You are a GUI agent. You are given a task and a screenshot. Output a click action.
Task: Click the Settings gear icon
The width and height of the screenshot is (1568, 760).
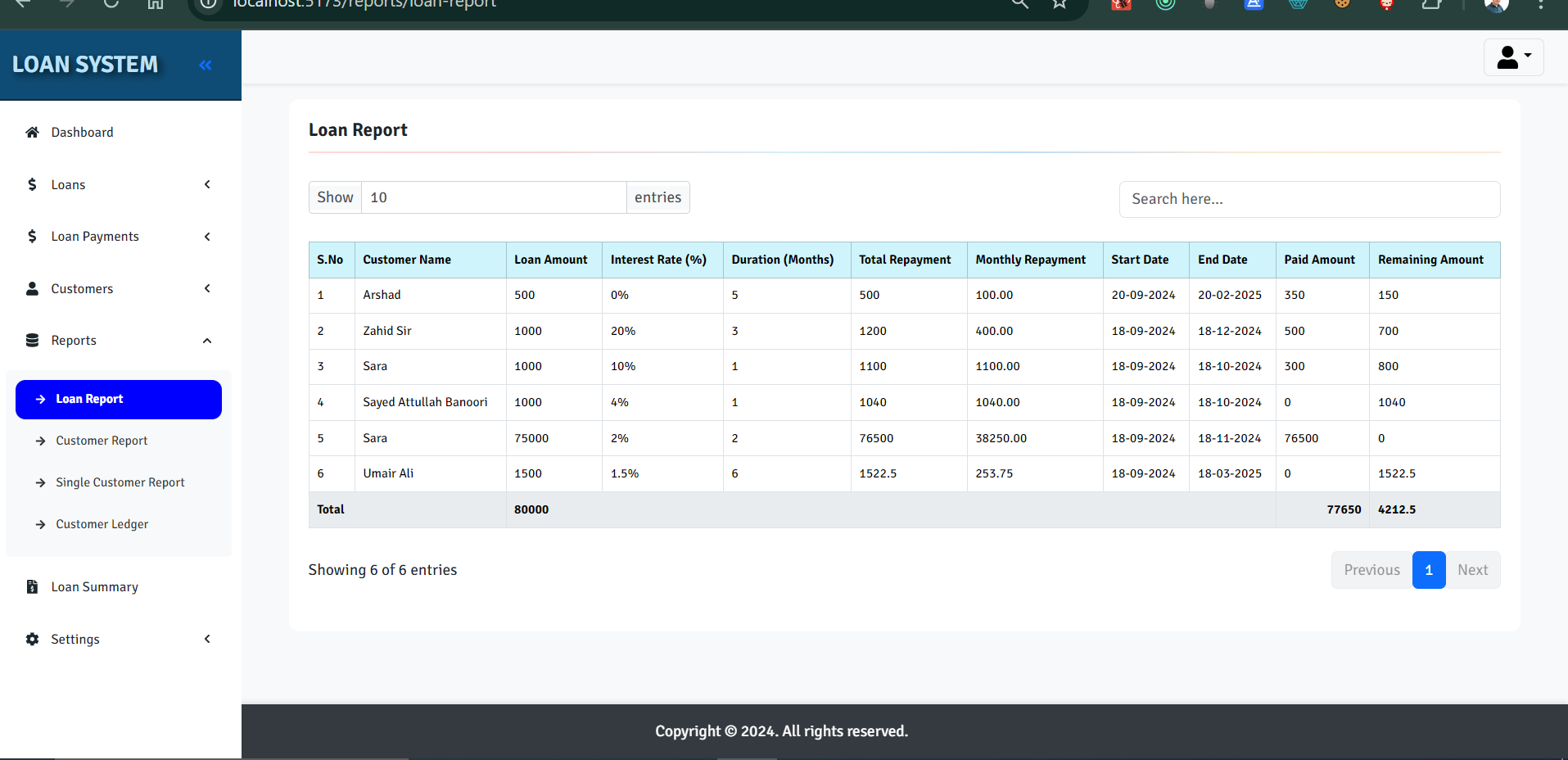(x=32, y=639)
